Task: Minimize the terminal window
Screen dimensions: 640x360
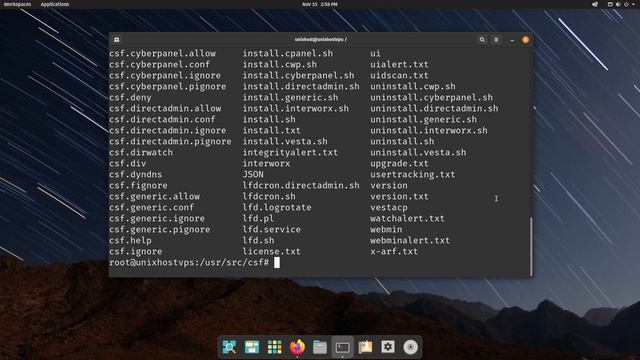Action: [512, 40]
